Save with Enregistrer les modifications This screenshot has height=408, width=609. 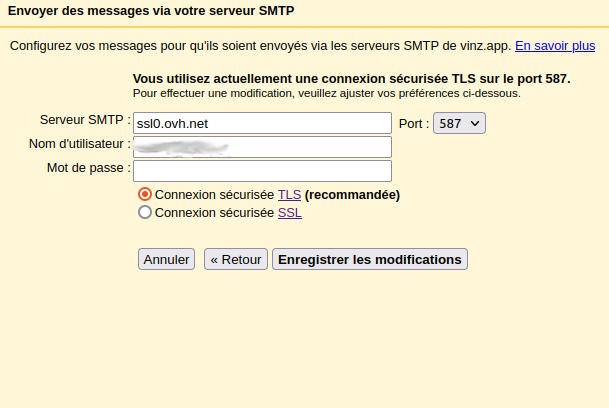[x=370, y=259]
